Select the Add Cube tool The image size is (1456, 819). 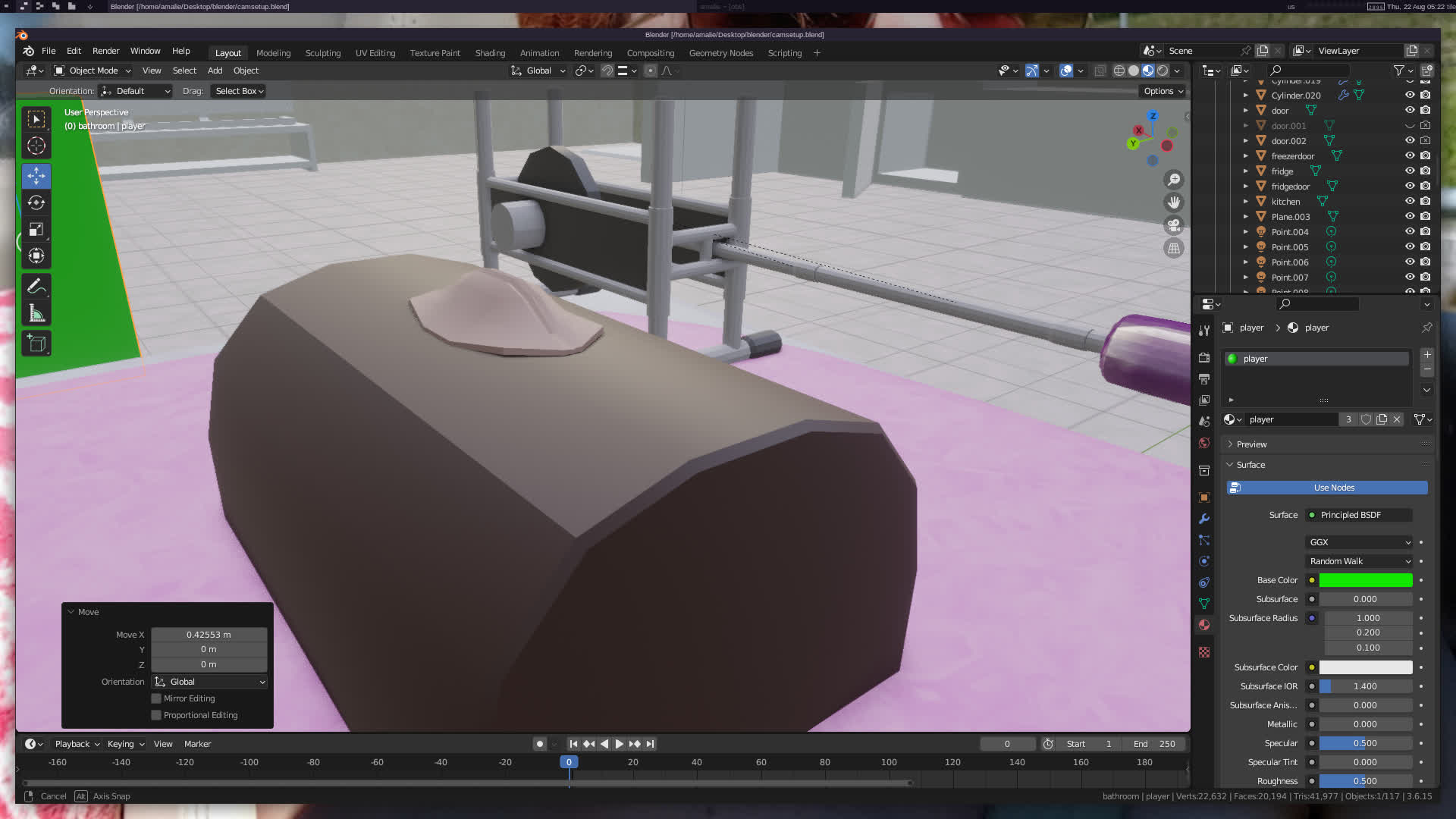pos(36,344)
